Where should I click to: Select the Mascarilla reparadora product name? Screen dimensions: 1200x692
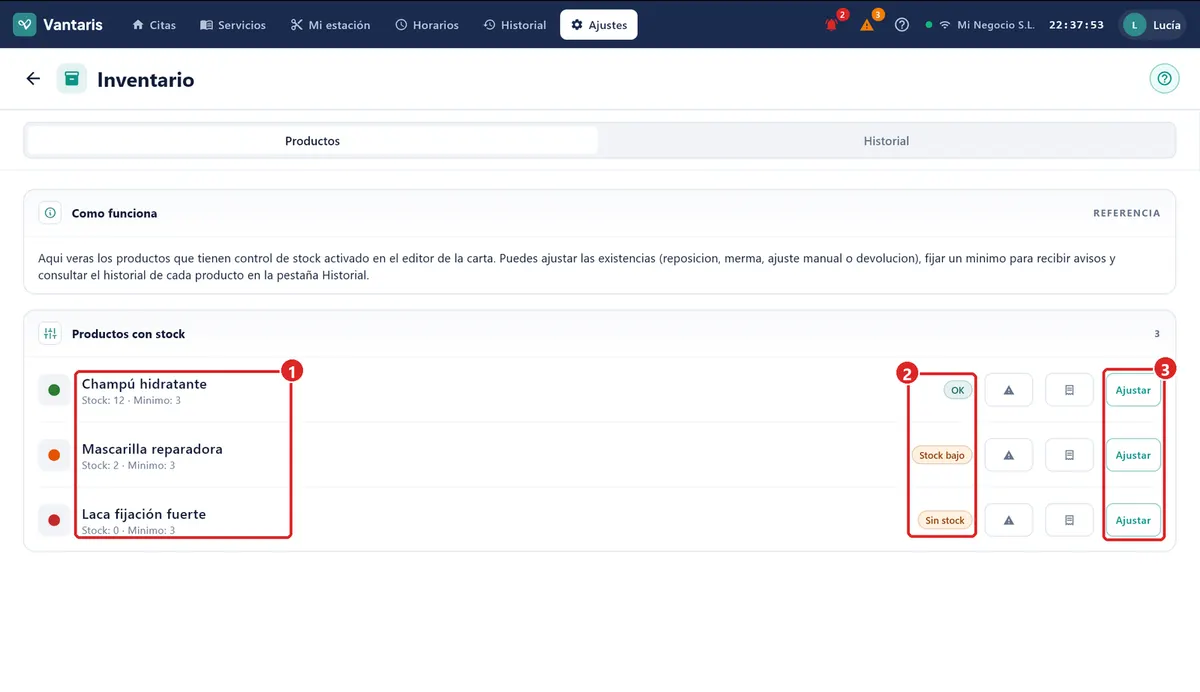(152, 449)
